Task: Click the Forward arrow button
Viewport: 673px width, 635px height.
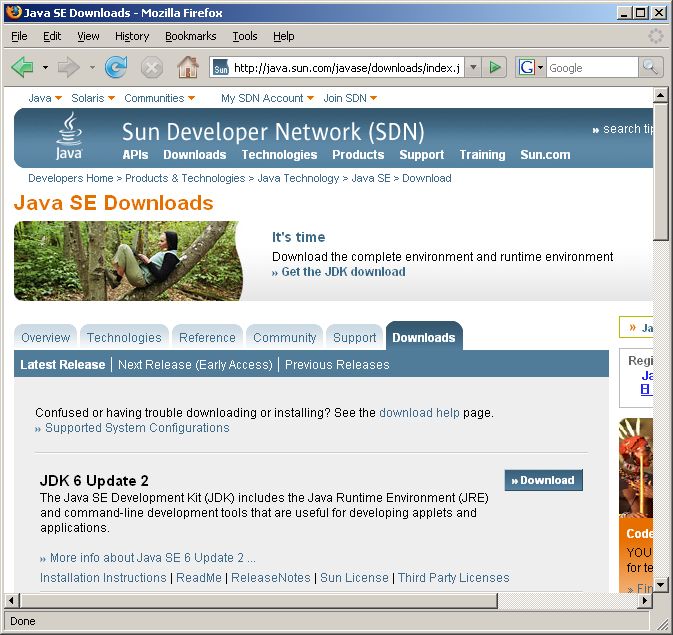Action: click(x=69, y=67)
